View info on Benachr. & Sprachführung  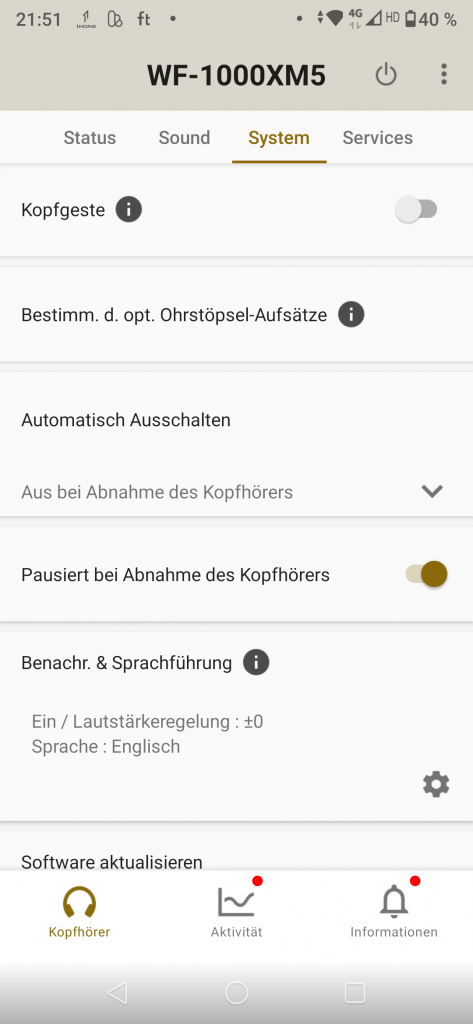256,663
